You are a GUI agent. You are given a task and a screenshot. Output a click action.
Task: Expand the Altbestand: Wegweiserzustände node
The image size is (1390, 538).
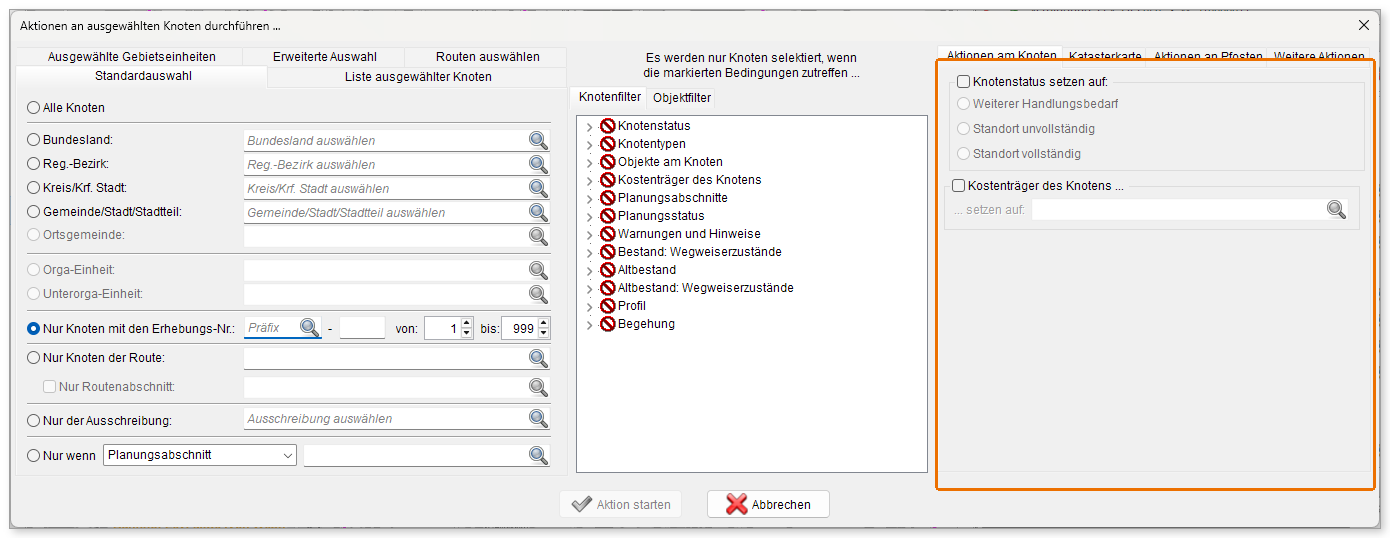(589, 289)
